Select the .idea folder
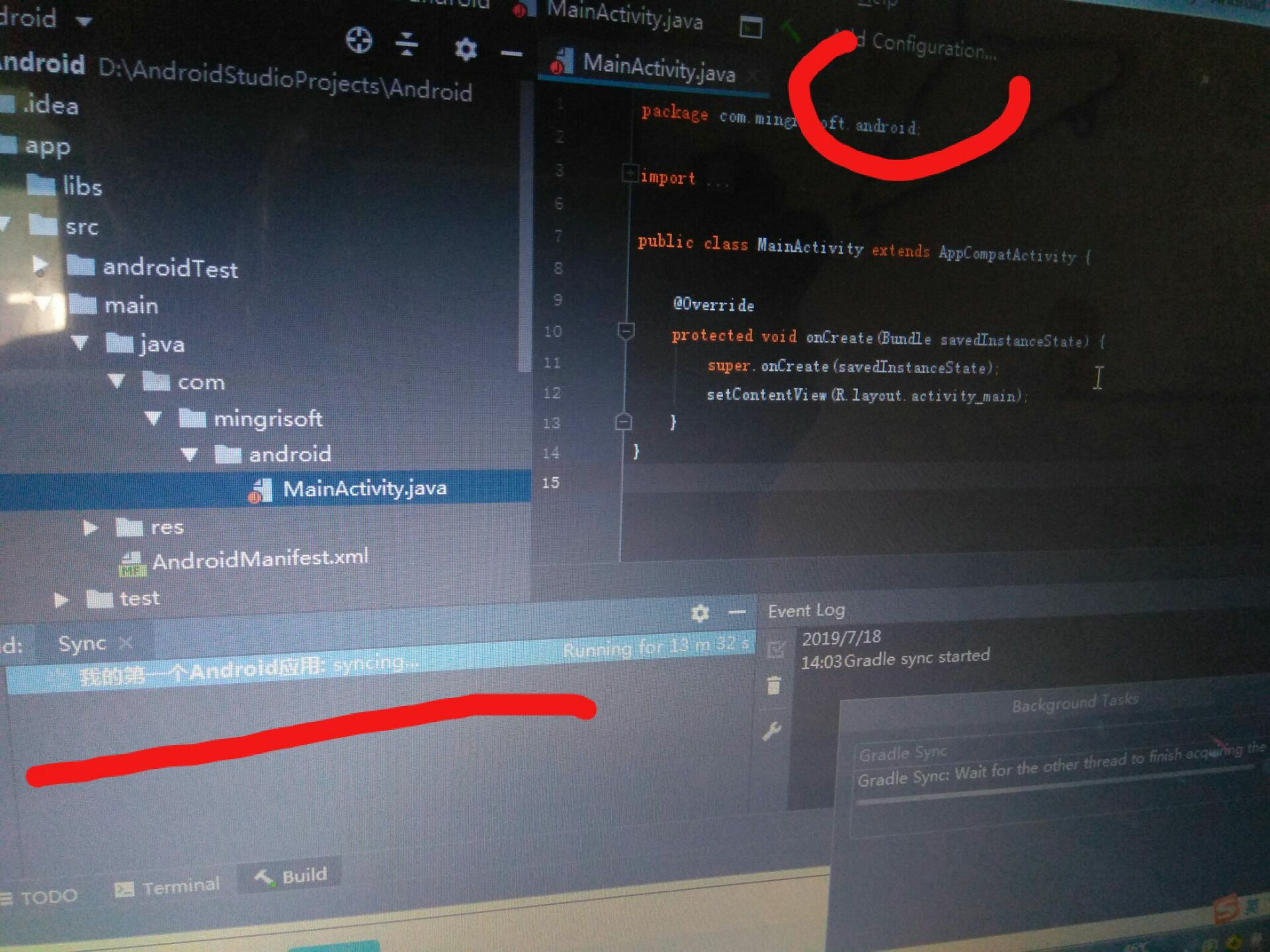The width and height of the screenshot is (1270, 952). [x=50, y=105]
